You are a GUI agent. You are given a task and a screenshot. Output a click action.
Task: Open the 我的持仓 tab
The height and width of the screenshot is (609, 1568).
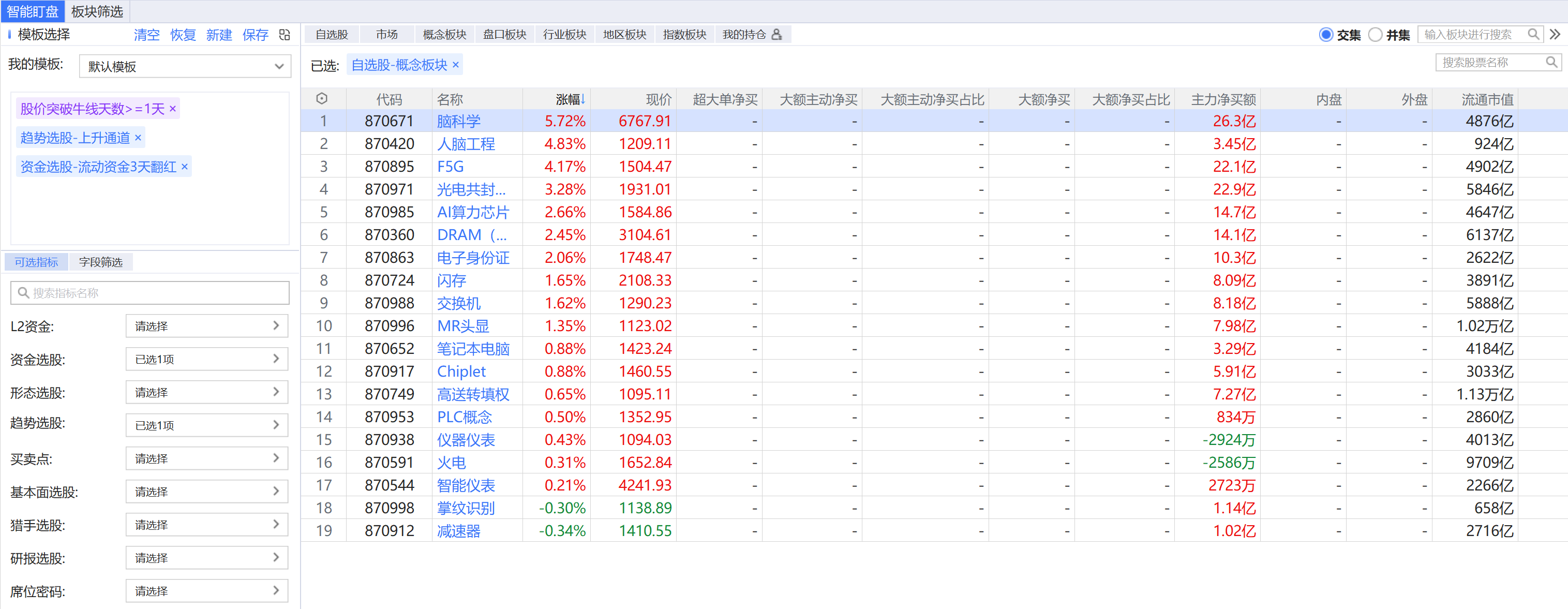pyautogui.click(x=752, y=35)
